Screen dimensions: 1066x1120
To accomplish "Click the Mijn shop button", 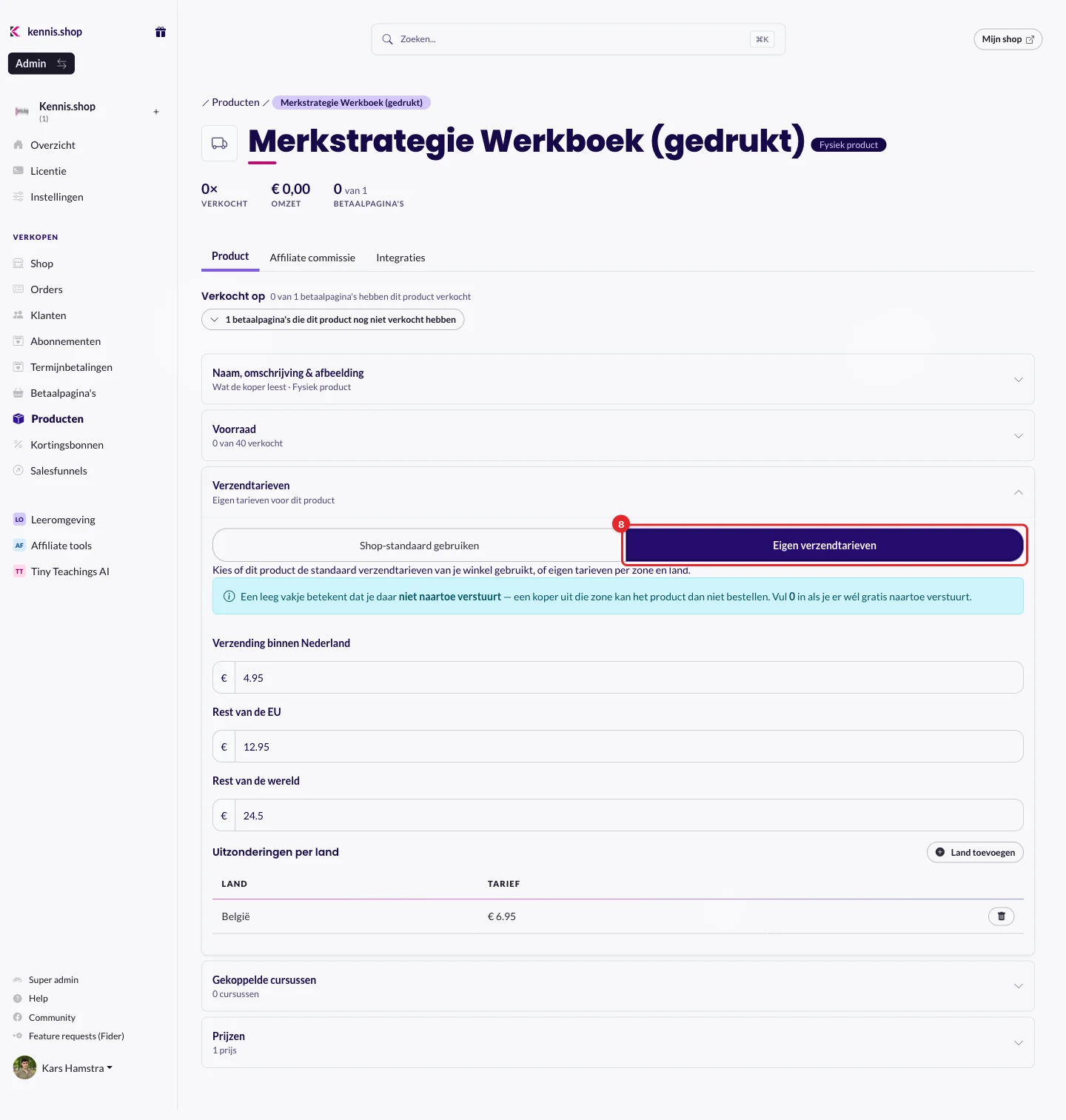I will tap(1008, 39).
